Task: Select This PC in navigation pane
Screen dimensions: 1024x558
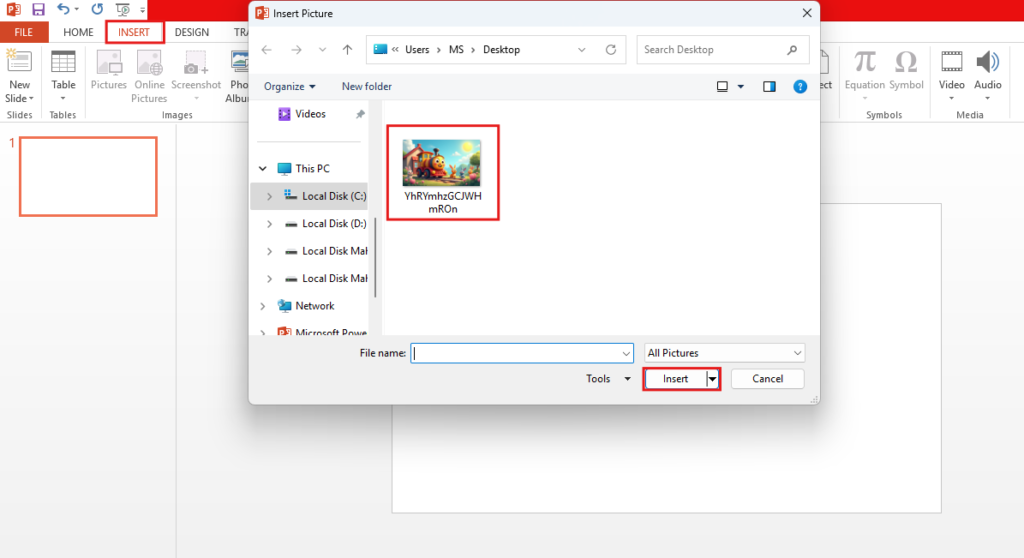Action: click(312, 169)
